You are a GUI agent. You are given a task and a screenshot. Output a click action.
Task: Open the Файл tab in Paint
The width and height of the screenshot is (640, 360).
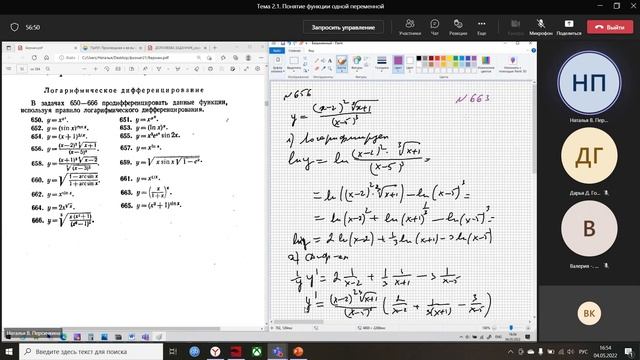tap(277, 51)
